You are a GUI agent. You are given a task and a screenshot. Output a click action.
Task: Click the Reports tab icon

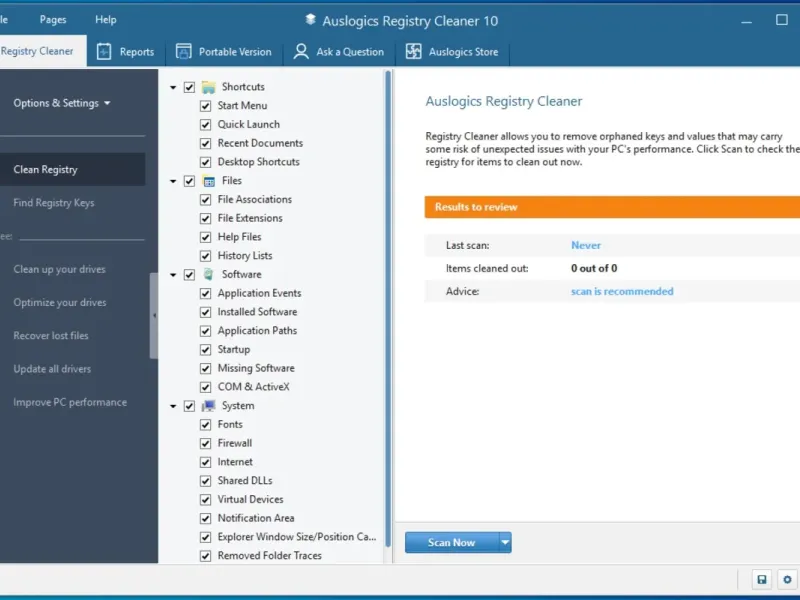[104, 52]
